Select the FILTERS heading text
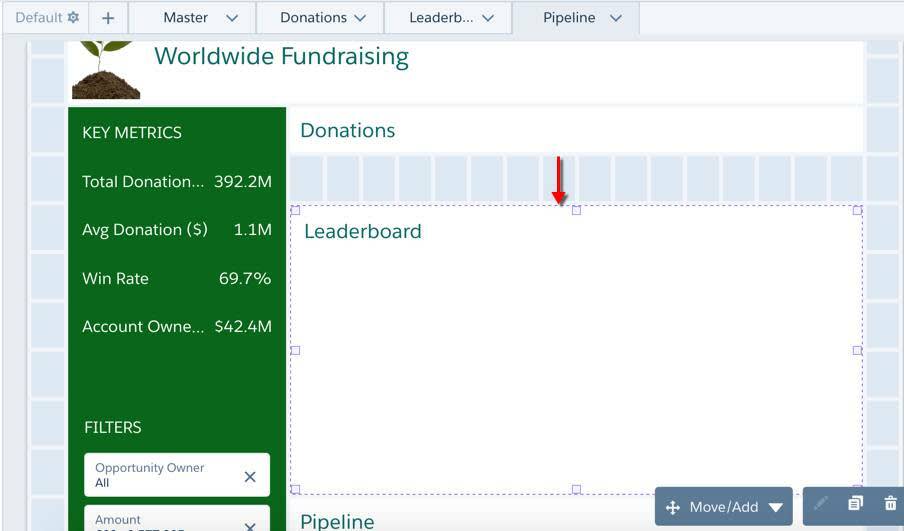This screenshot has height=531, width=904. pos(112,427)
